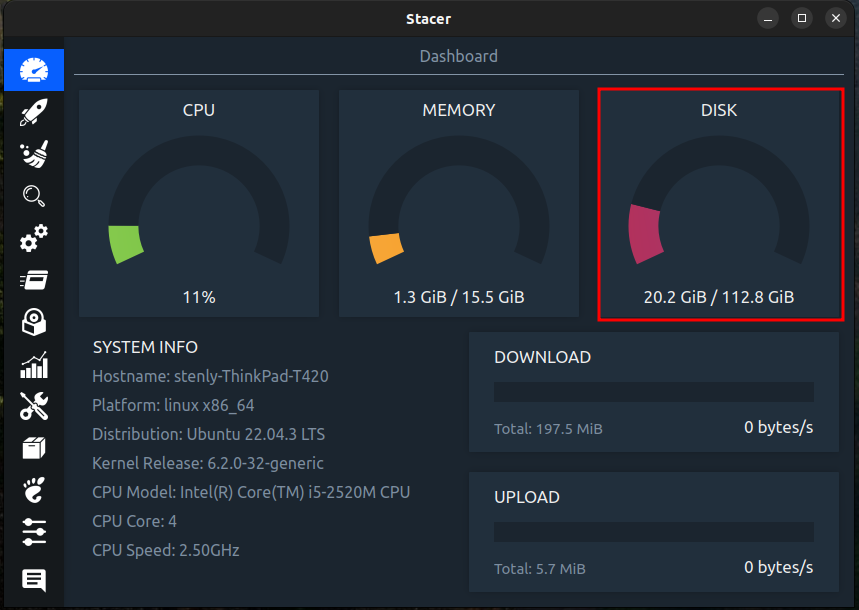Screen dimensions: 859x610
Task: Click the Platform: linux x86_64 line
Action: [x=173, y=406]
